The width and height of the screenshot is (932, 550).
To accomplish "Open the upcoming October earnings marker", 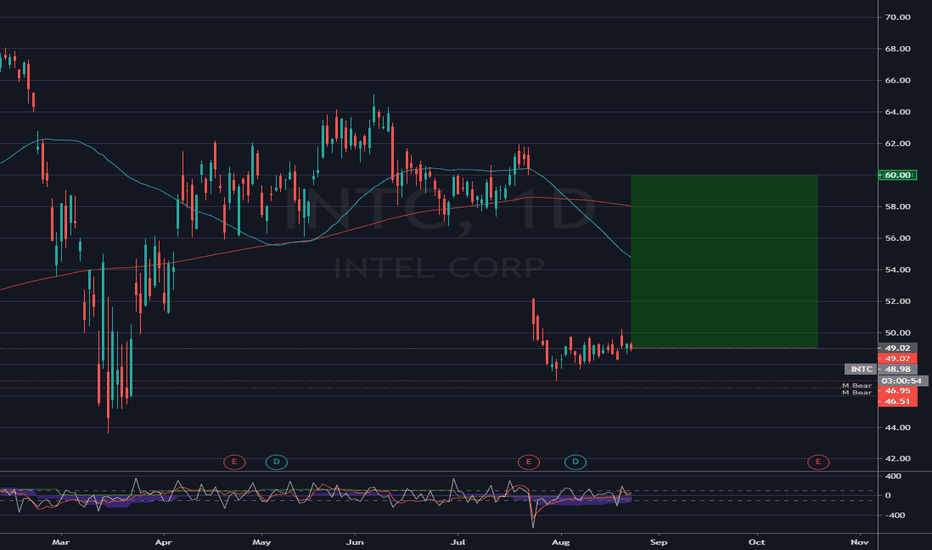I will 818,462.
